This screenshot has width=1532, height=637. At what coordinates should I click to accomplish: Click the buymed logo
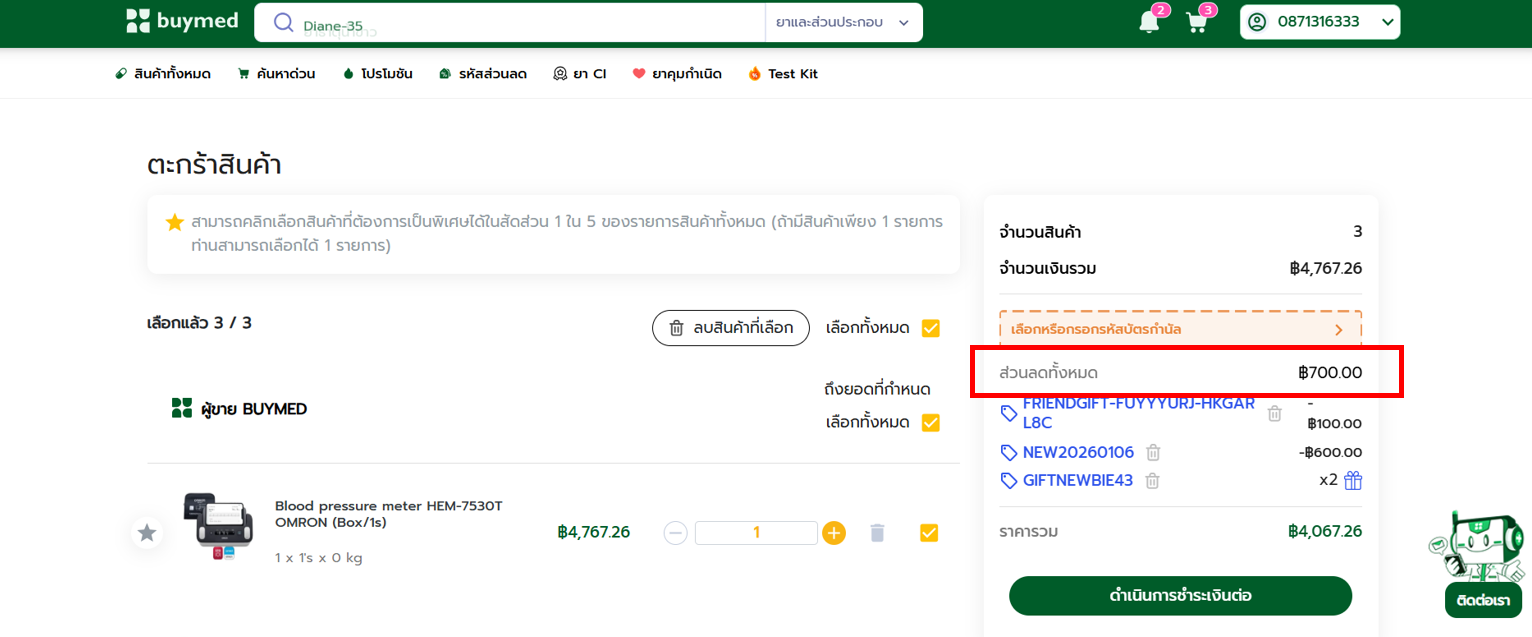click(x=182, y=21)
